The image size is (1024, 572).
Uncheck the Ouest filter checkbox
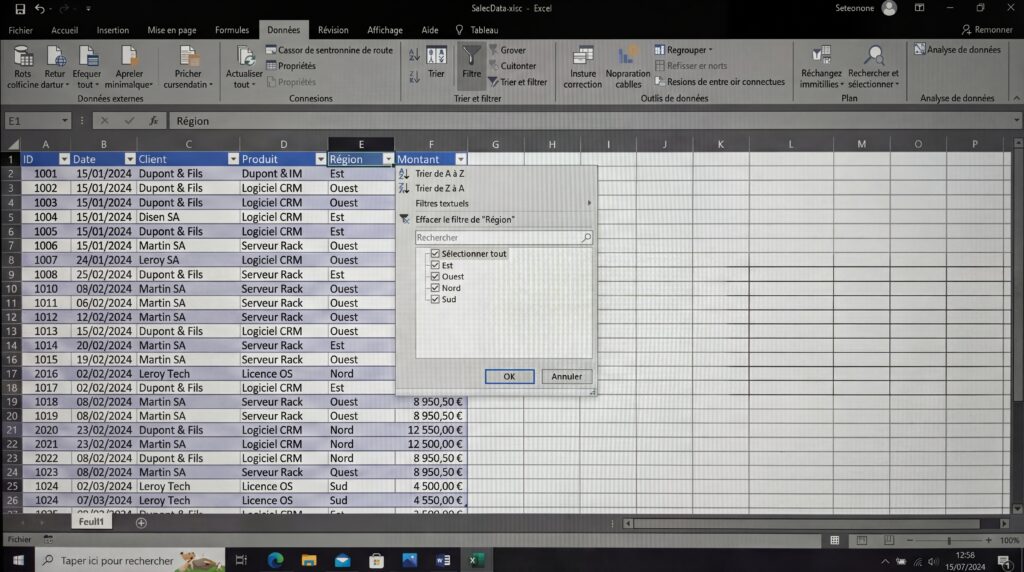coord(435,276)
